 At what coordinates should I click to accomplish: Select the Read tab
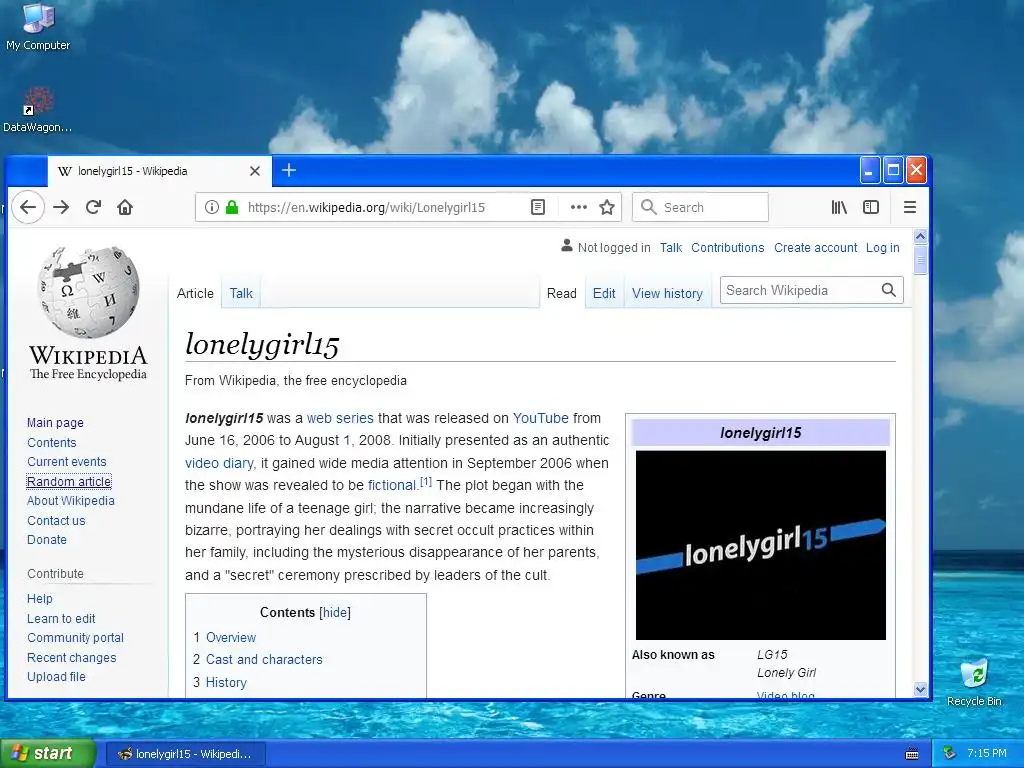coord(562,293)
